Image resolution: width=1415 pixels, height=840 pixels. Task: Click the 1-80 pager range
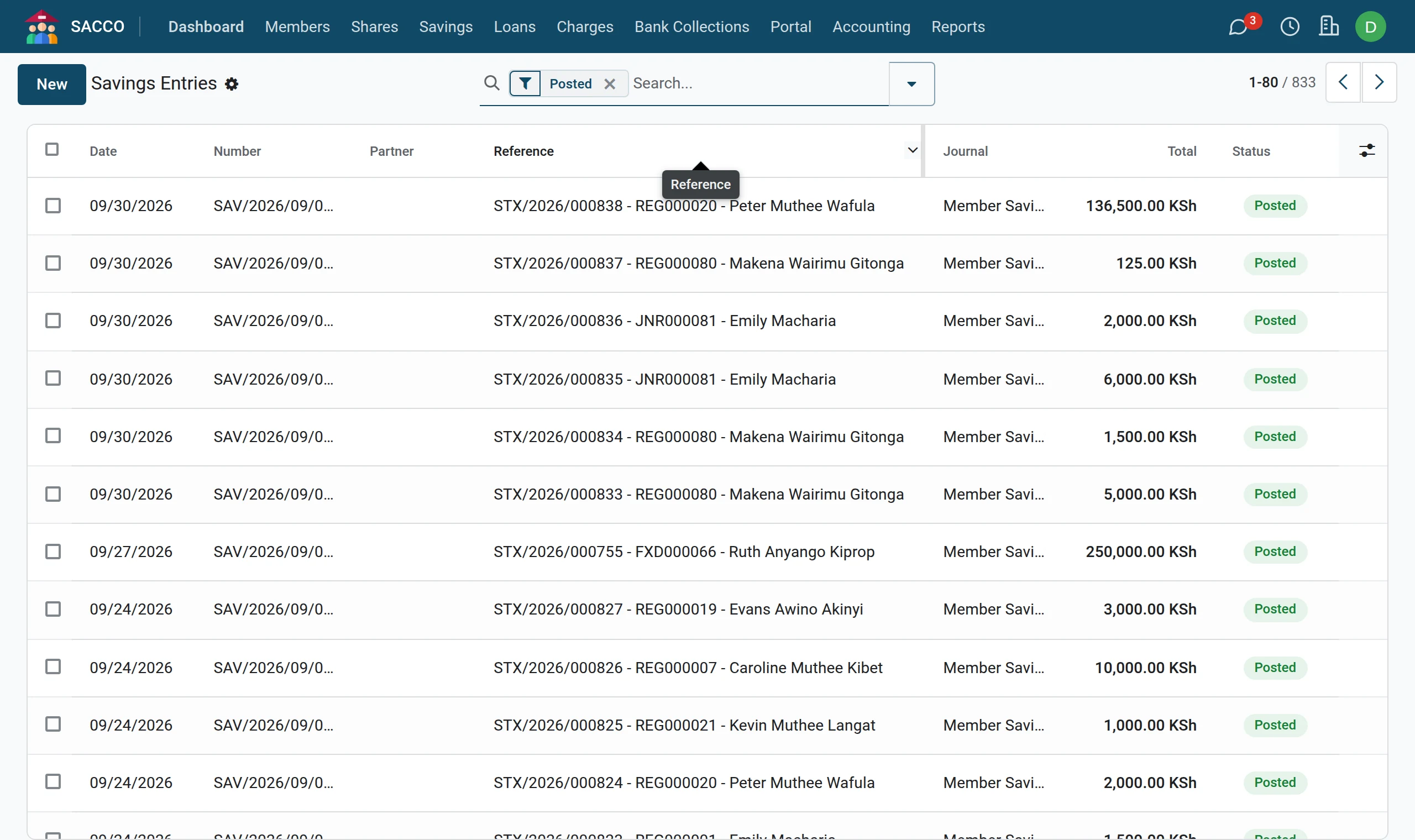1263,83
